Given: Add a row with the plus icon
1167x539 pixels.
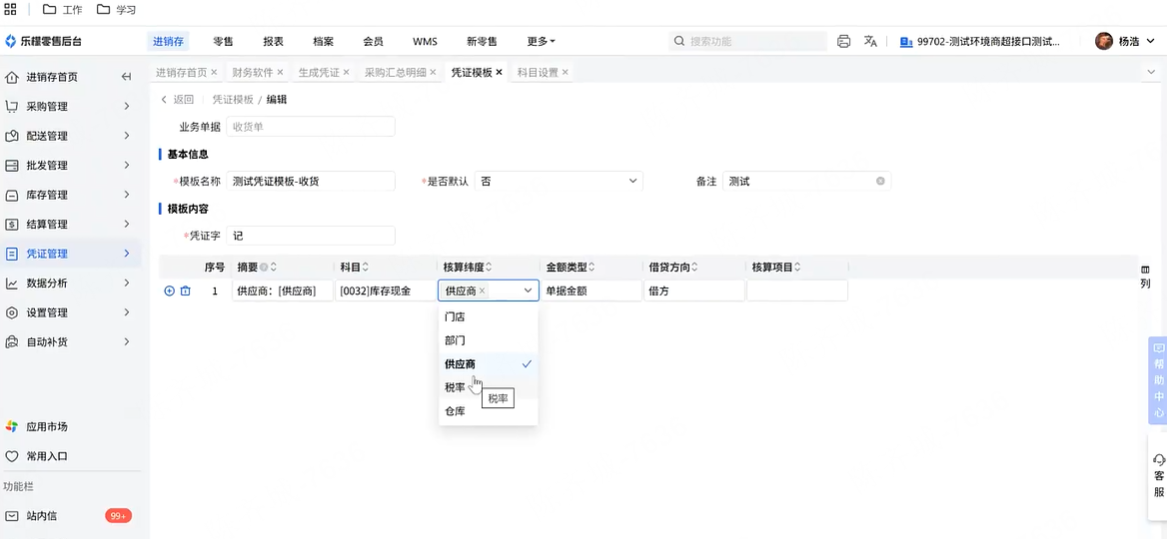Looking at the screenshot, I should coord(169,291).
